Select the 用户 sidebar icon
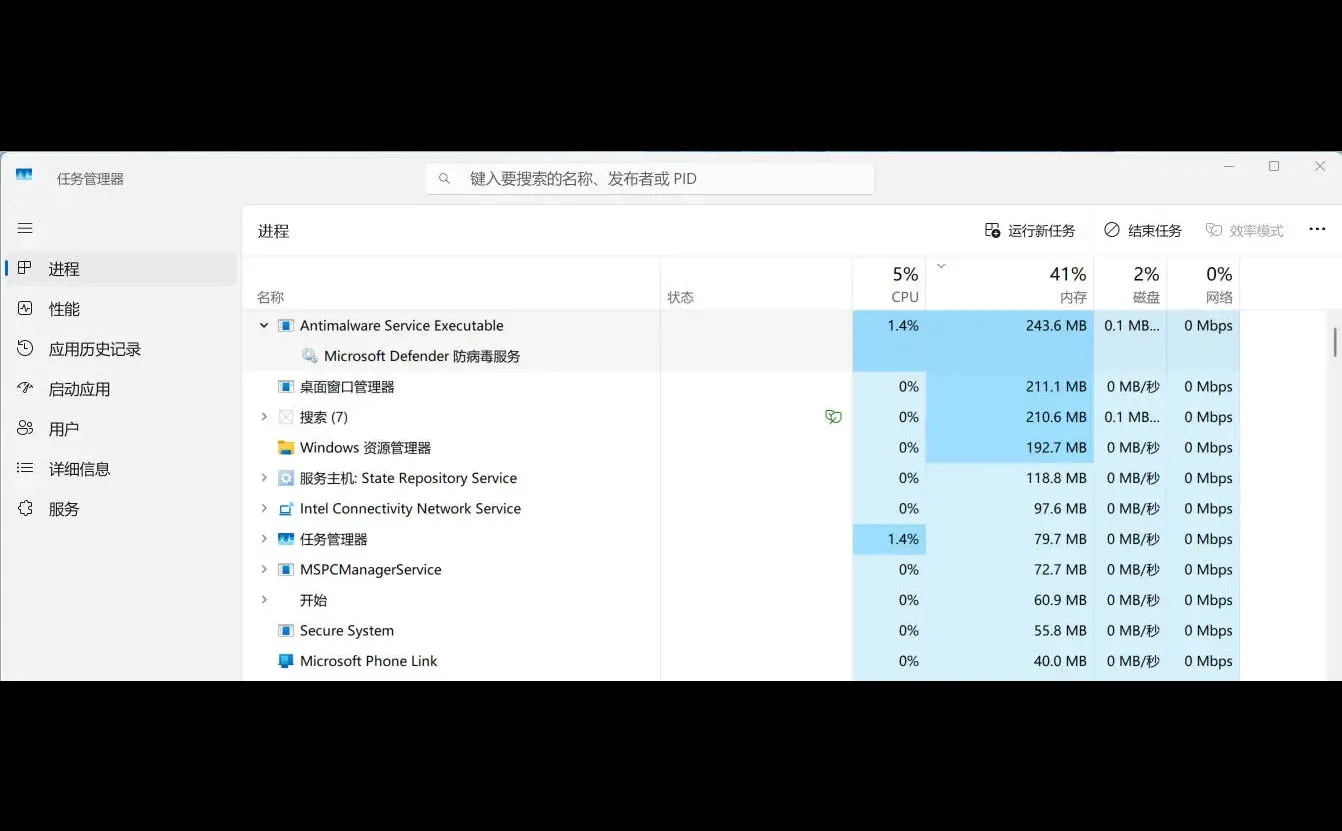Viewport: 1342px width, 831px height. click(x=24, y=428)
